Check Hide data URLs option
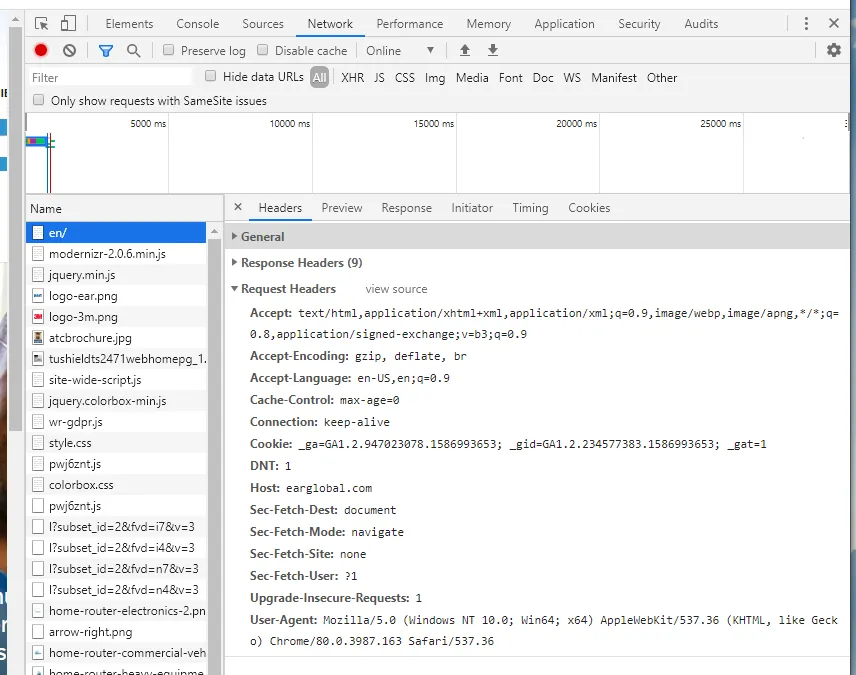Screen dimensions: 856x675 pyautogui.click(x=210, y=76)
